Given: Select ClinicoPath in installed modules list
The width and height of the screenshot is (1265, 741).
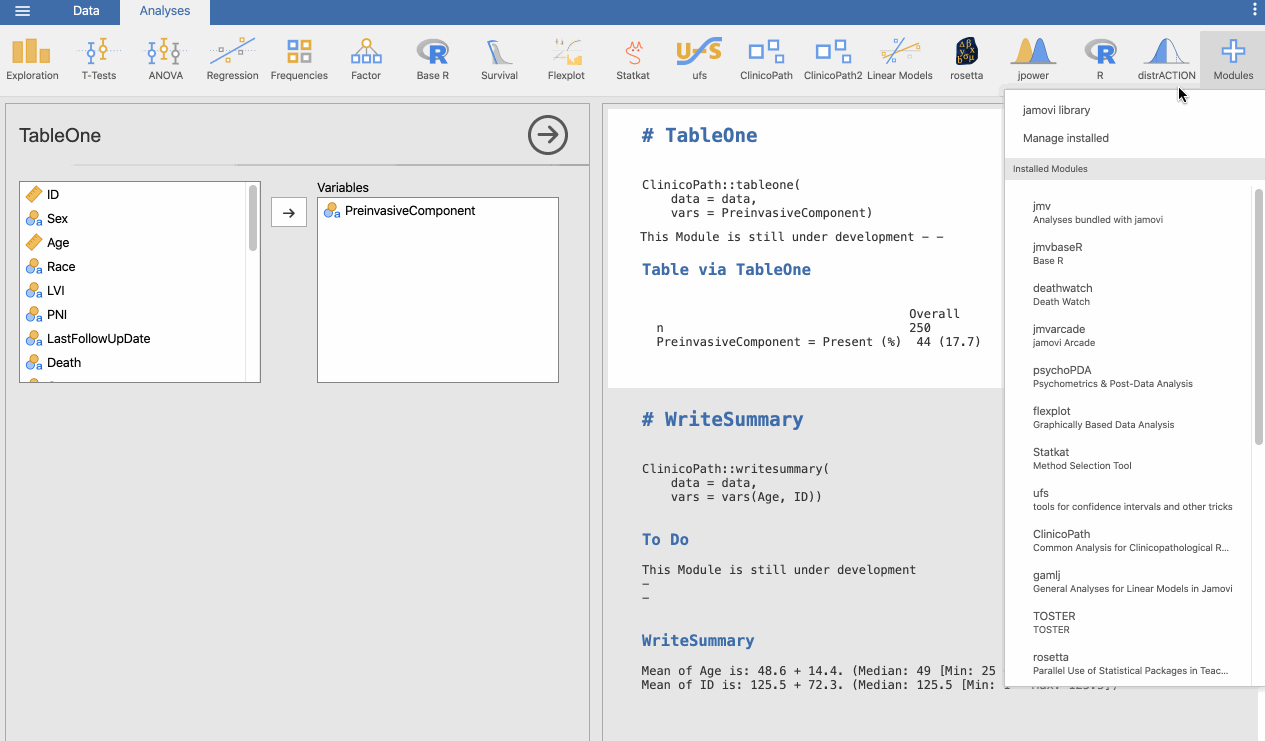Looking at the screenshot, I should coord(1130,540).
